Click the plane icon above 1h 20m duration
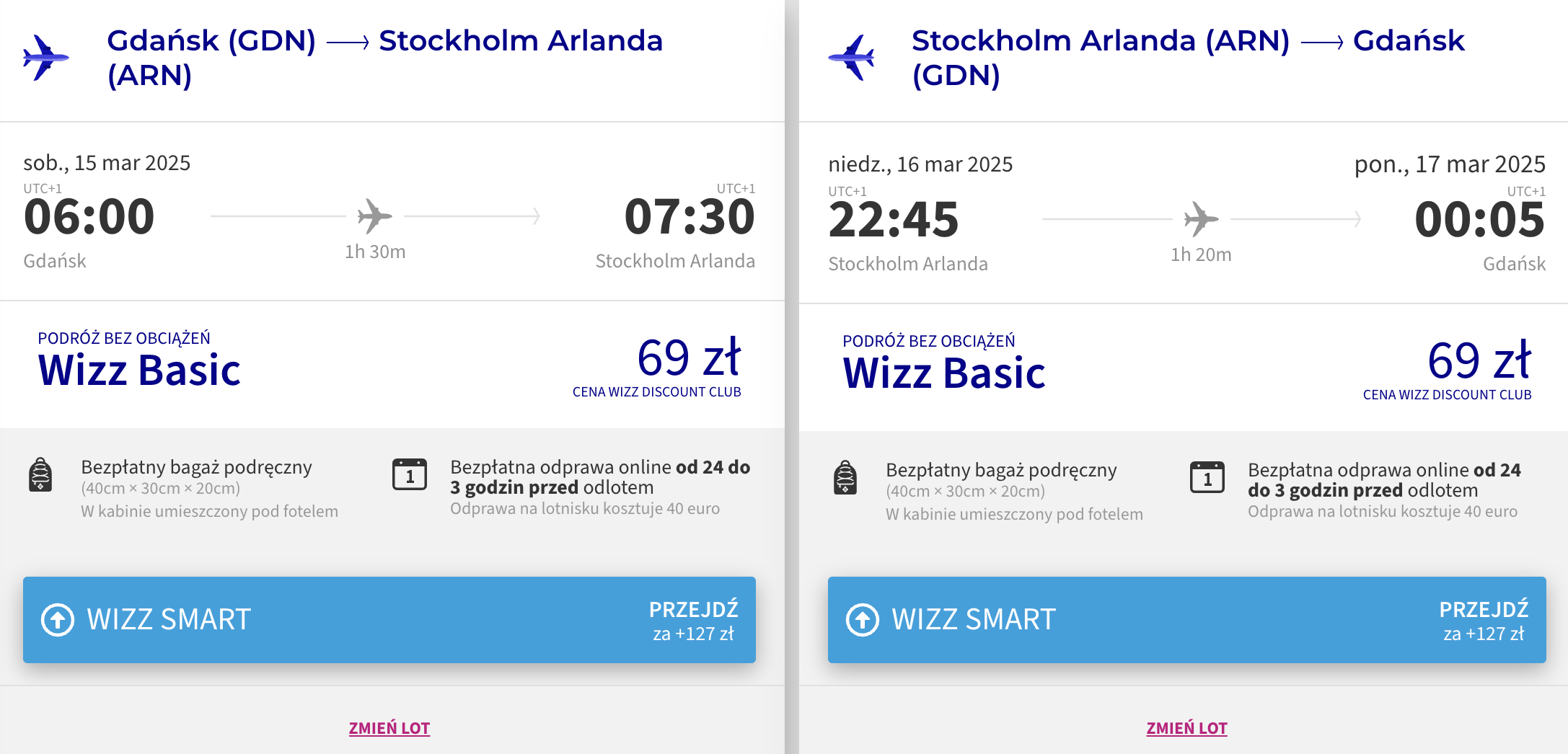The width and height of the screenshot is (1568, 754). click(1201, 219)
